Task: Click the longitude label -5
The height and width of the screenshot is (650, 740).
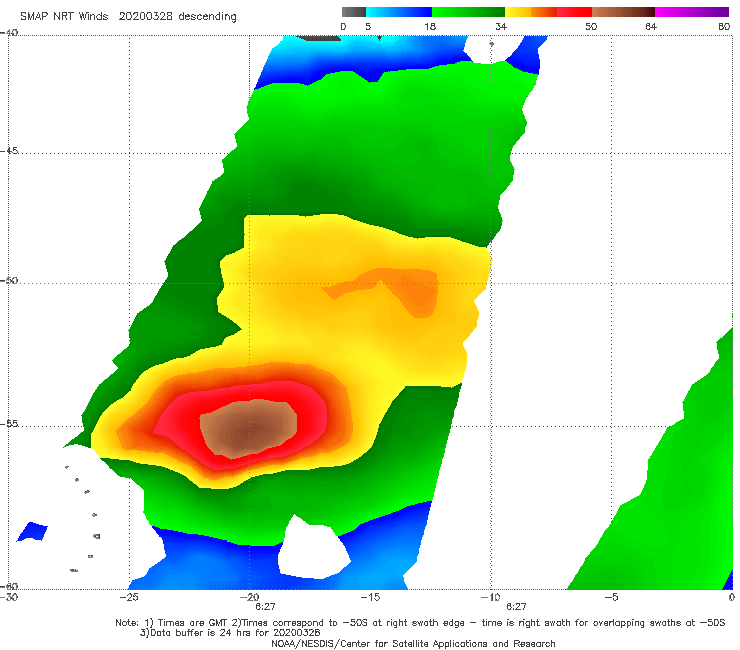Action: (x=611, y=597)
